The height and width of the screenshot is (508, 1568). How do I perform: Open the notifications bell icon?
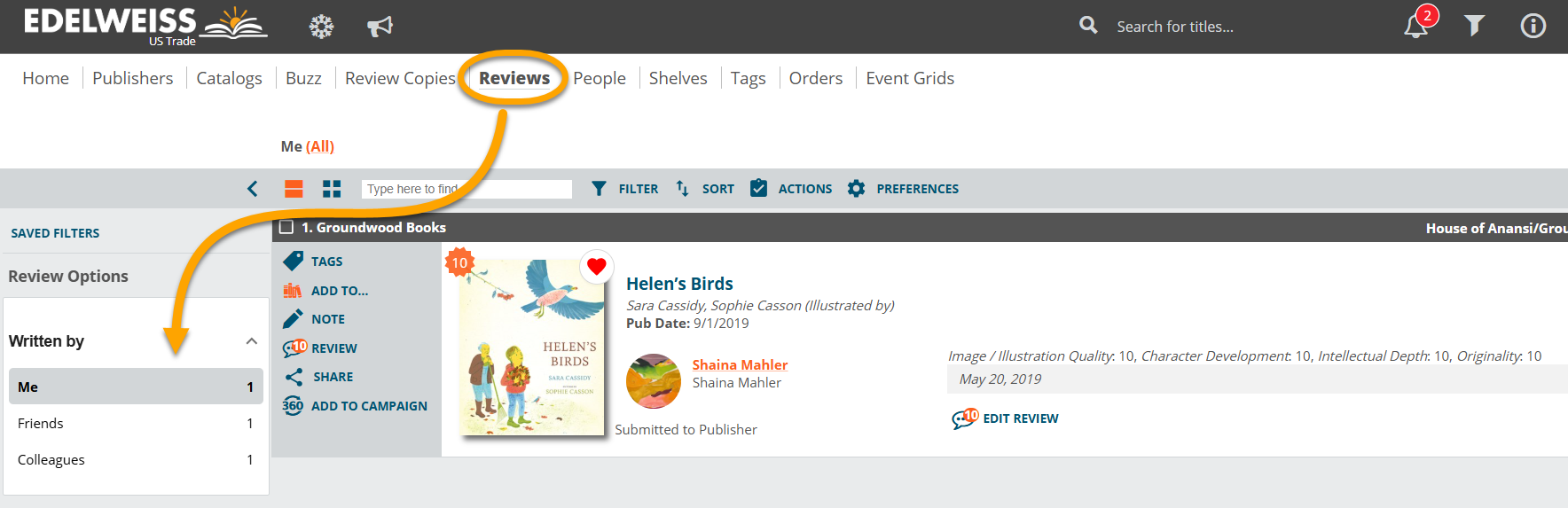tap(1415, 27)
